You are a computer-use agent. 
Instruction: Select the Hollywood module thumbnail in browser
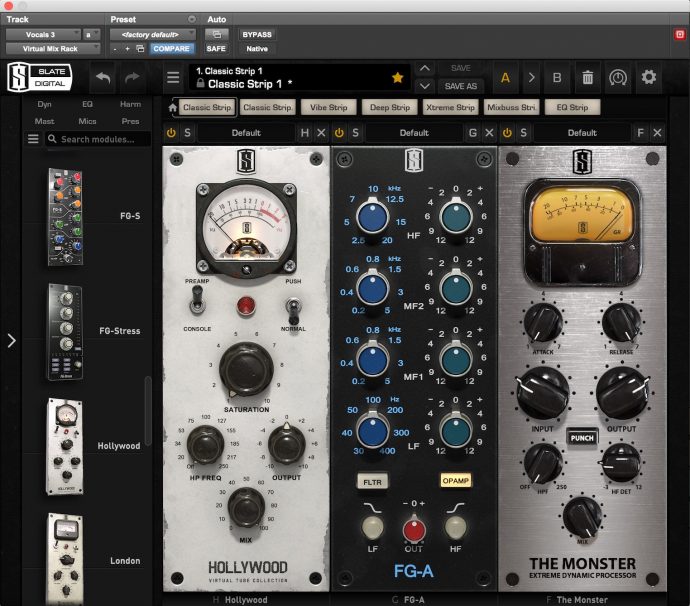65,446
